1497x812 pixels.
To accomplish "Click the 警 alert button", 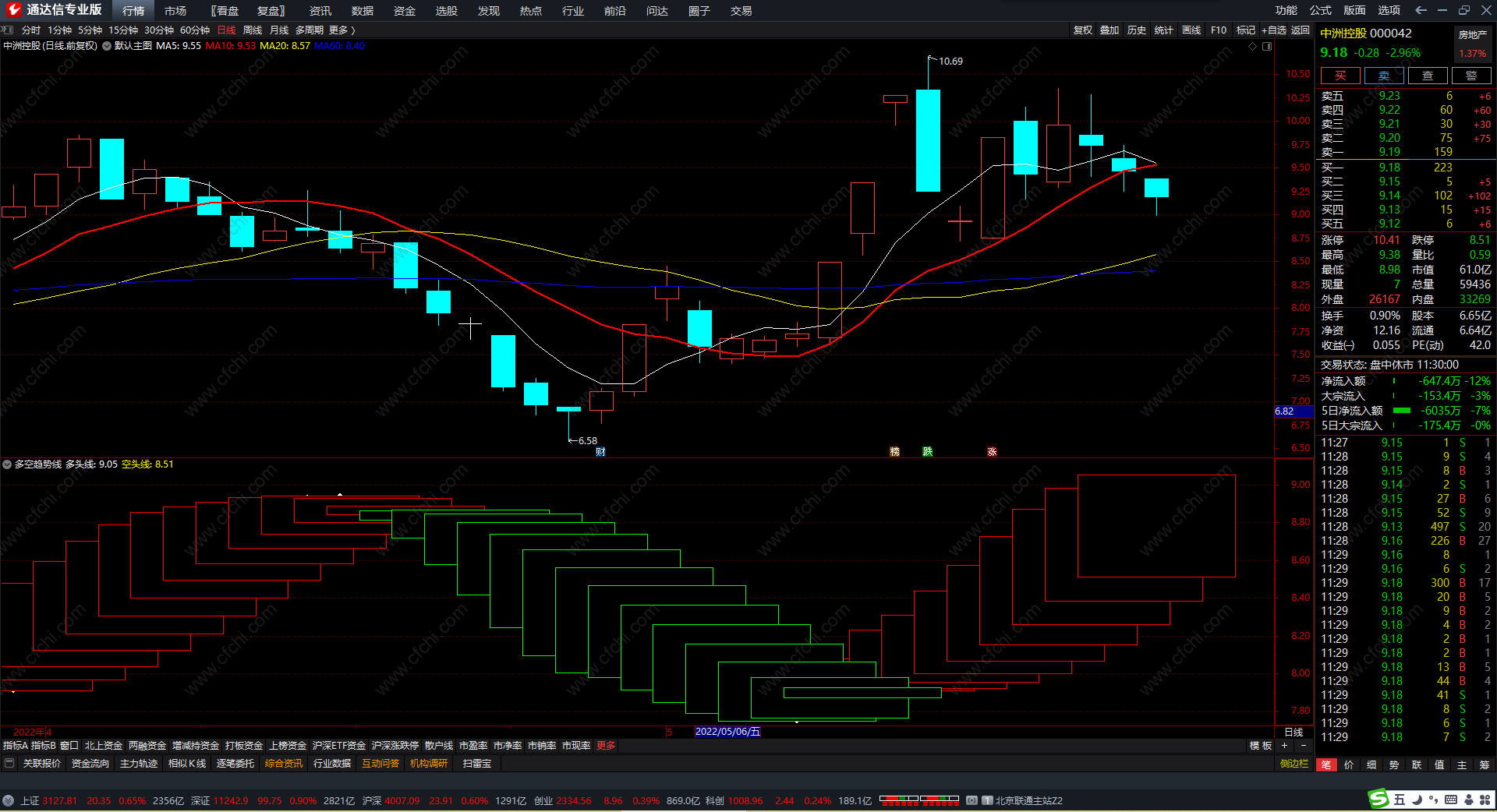I will pos(1471,76).
